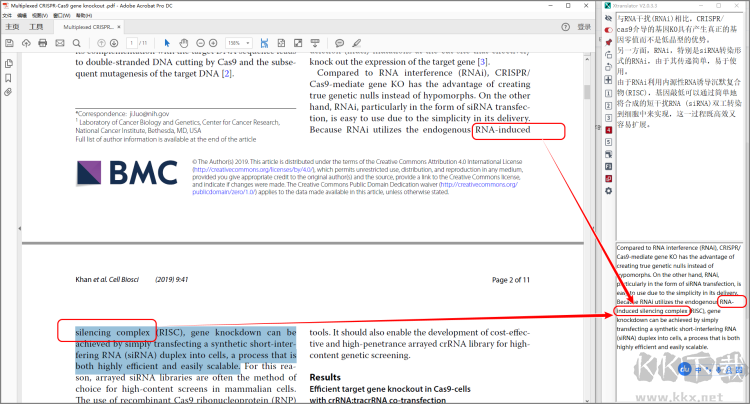750x404 pixels.
Task: Click the 登录 sign-in button
Action: click(x=585, y=27)
